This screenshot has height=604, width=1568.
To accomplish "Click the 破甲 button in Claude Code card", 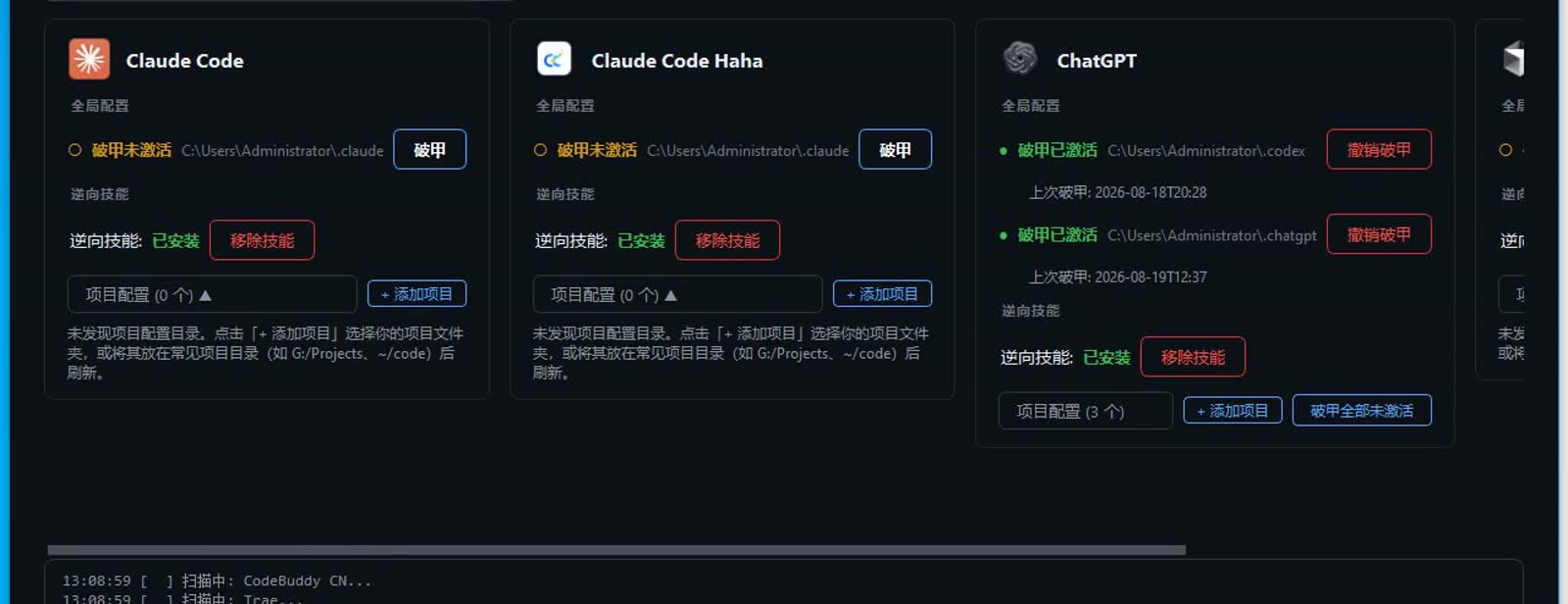I will click(x=430, y=149).
